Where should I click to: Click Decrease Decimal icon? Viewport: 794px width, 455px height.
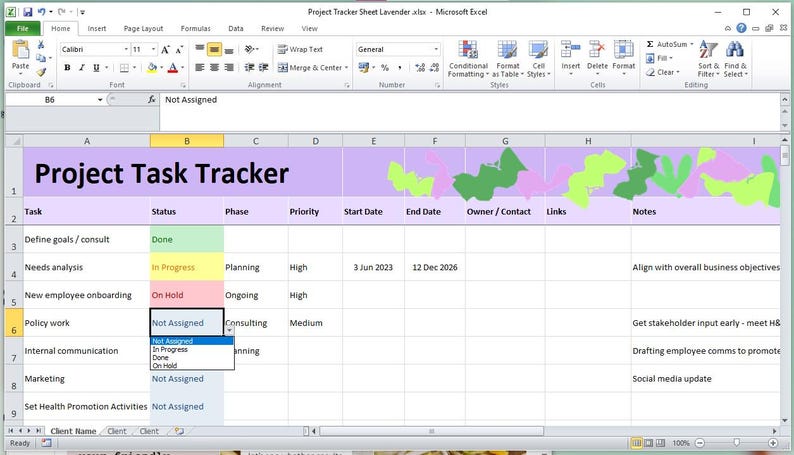(434, 67)
